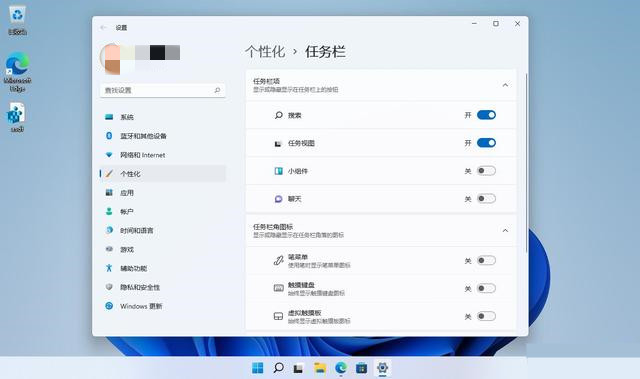
Task: Turn on the 触摸键盘 touch keyboard switch
Action: click(486, 288)
